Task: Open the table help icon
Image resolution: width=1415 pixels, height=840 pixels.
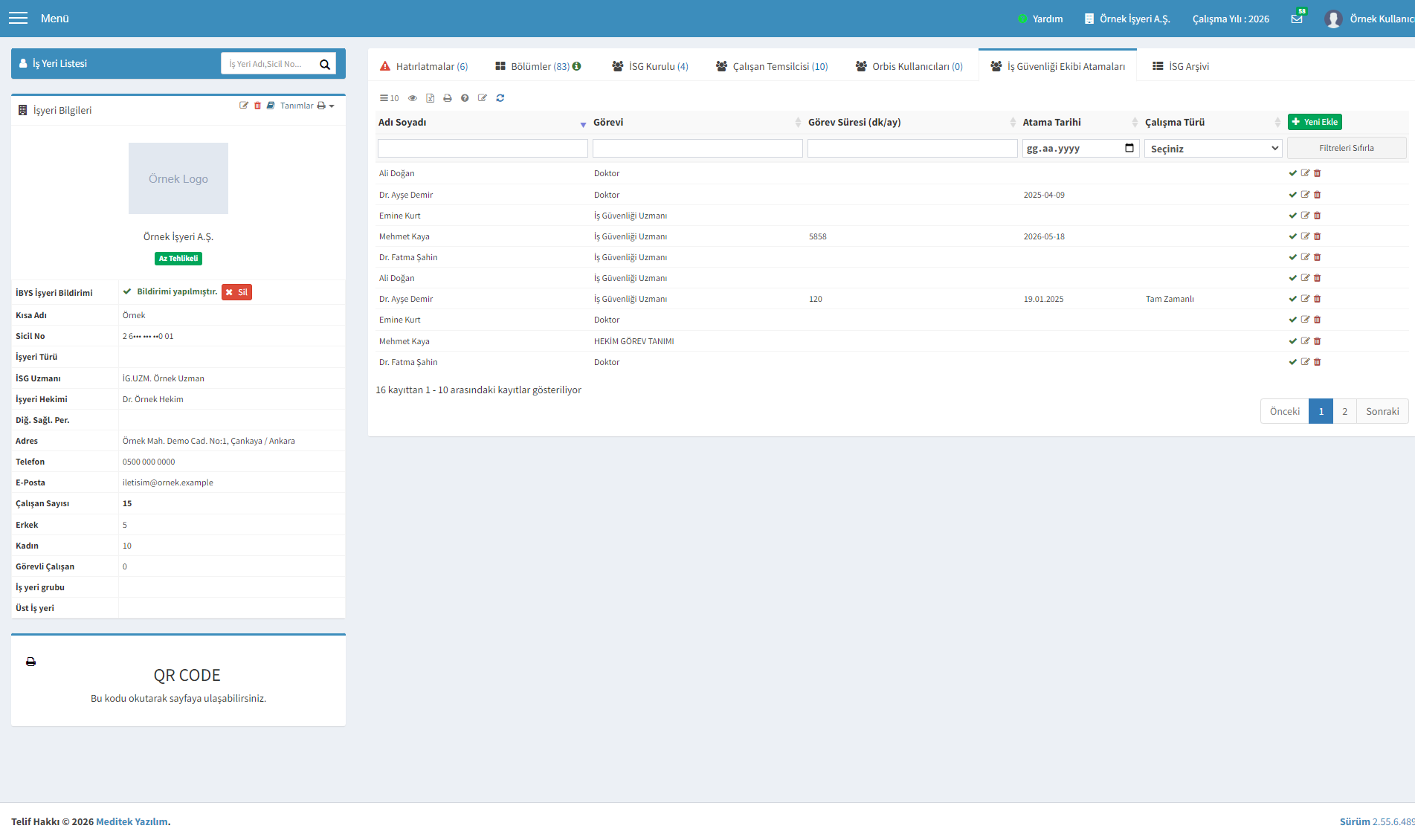Action: (465, 98)
